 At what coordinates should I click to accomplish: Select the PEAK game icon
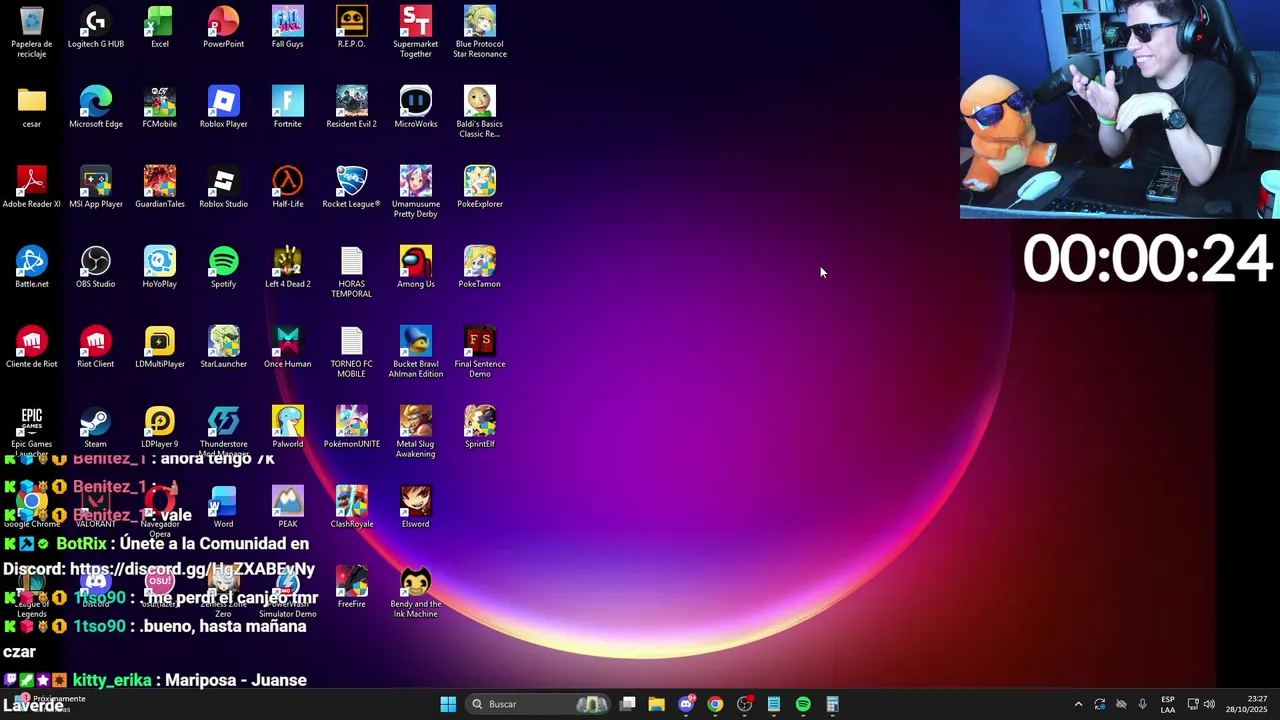288,508
